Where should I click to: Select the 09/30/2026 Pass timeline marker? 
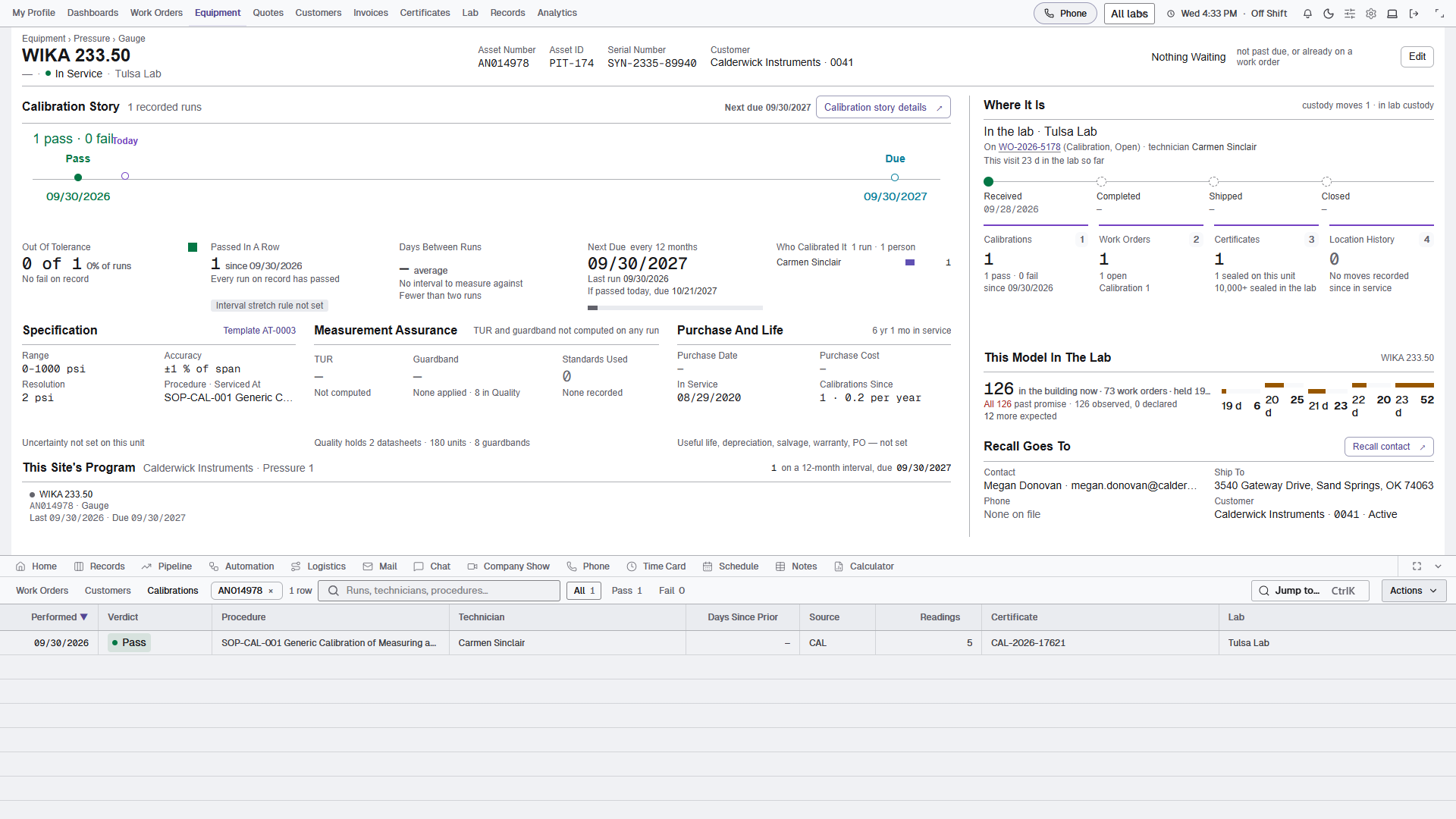[78, 177]
